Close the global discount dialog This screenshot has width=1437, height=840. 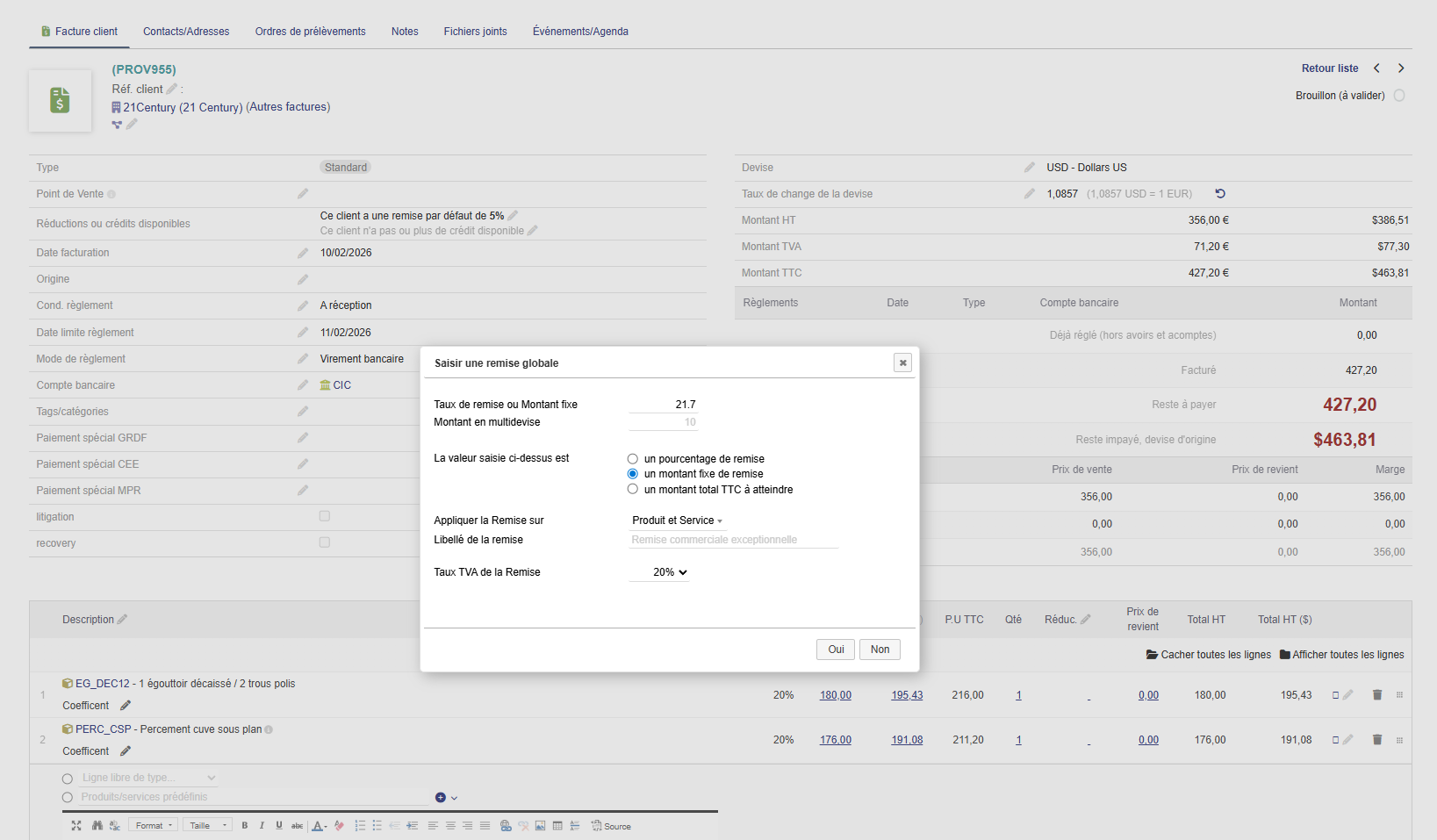click(x=902, y=363)
